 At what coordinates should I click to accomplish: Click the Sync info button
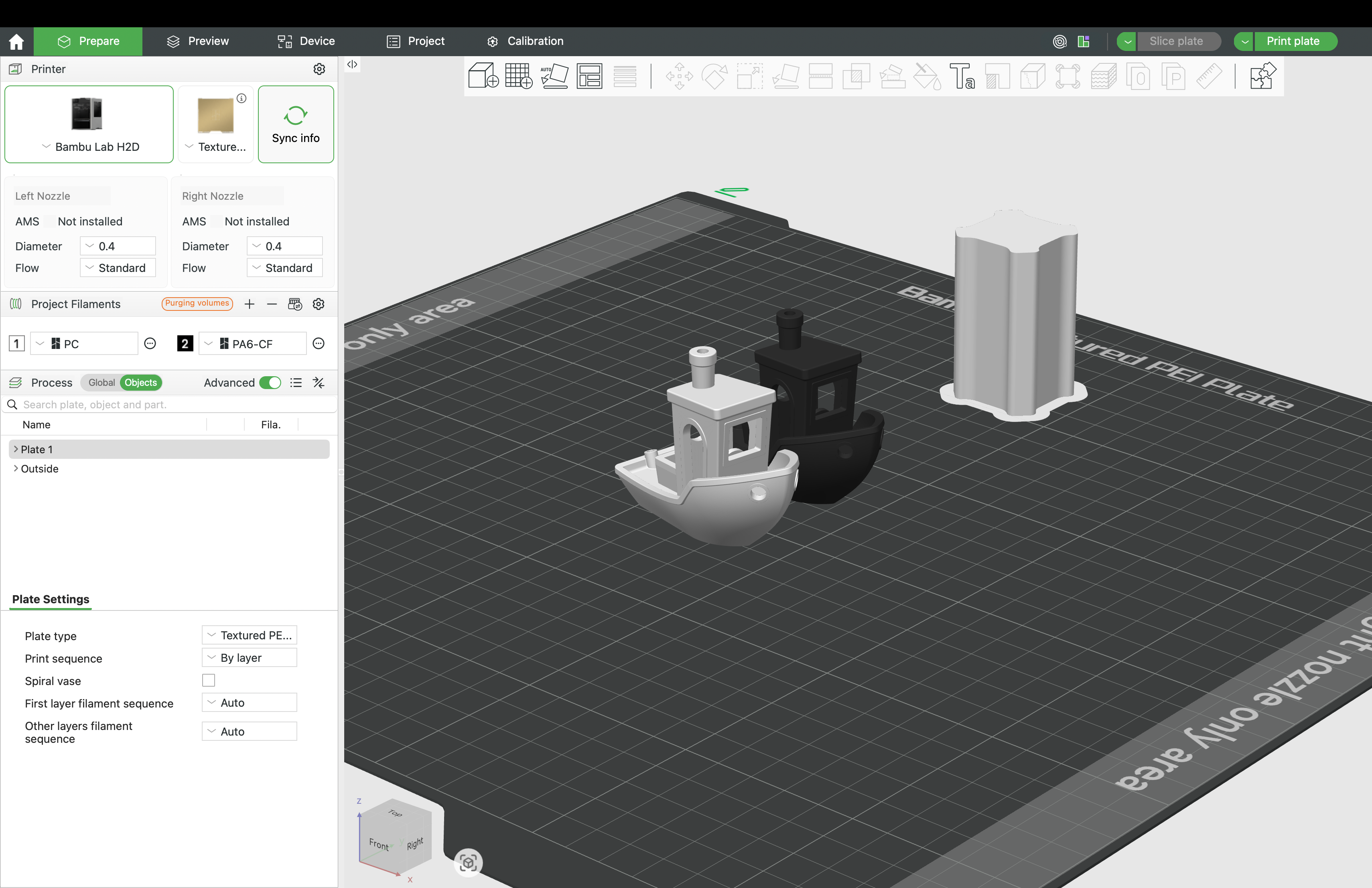point(296,124)
